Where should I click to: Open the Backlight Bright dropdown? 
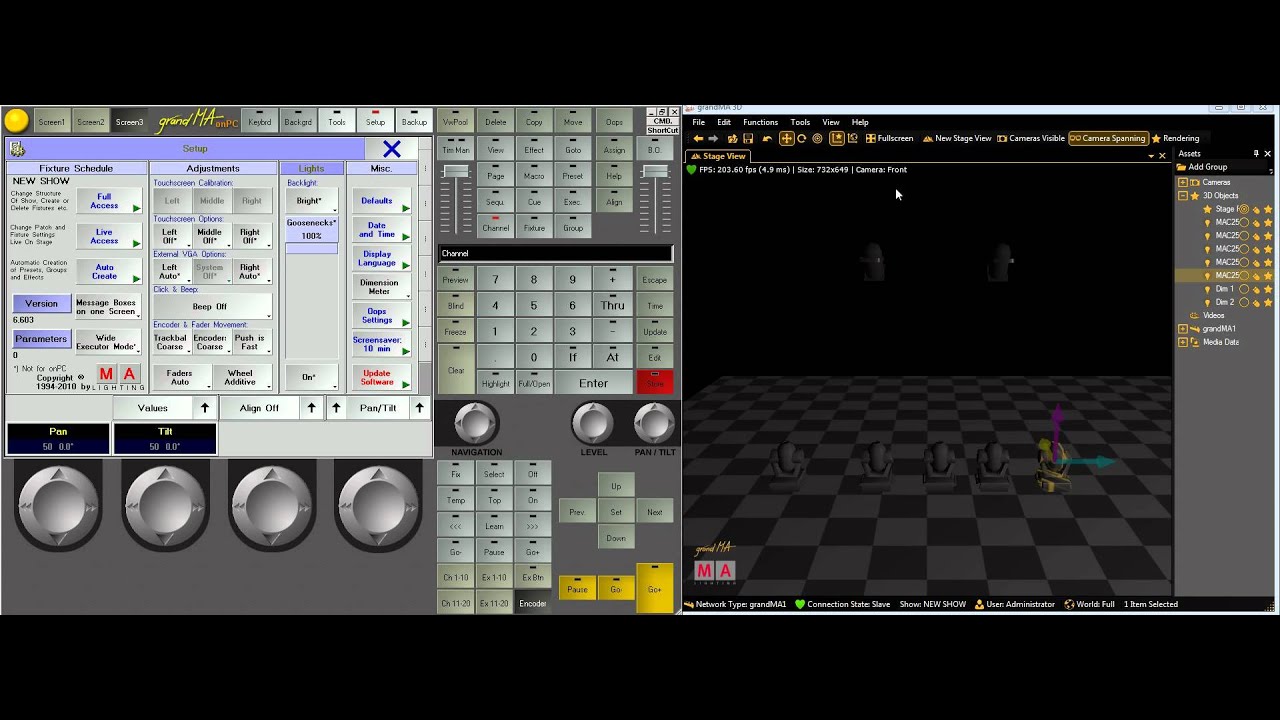pos(311,201)
